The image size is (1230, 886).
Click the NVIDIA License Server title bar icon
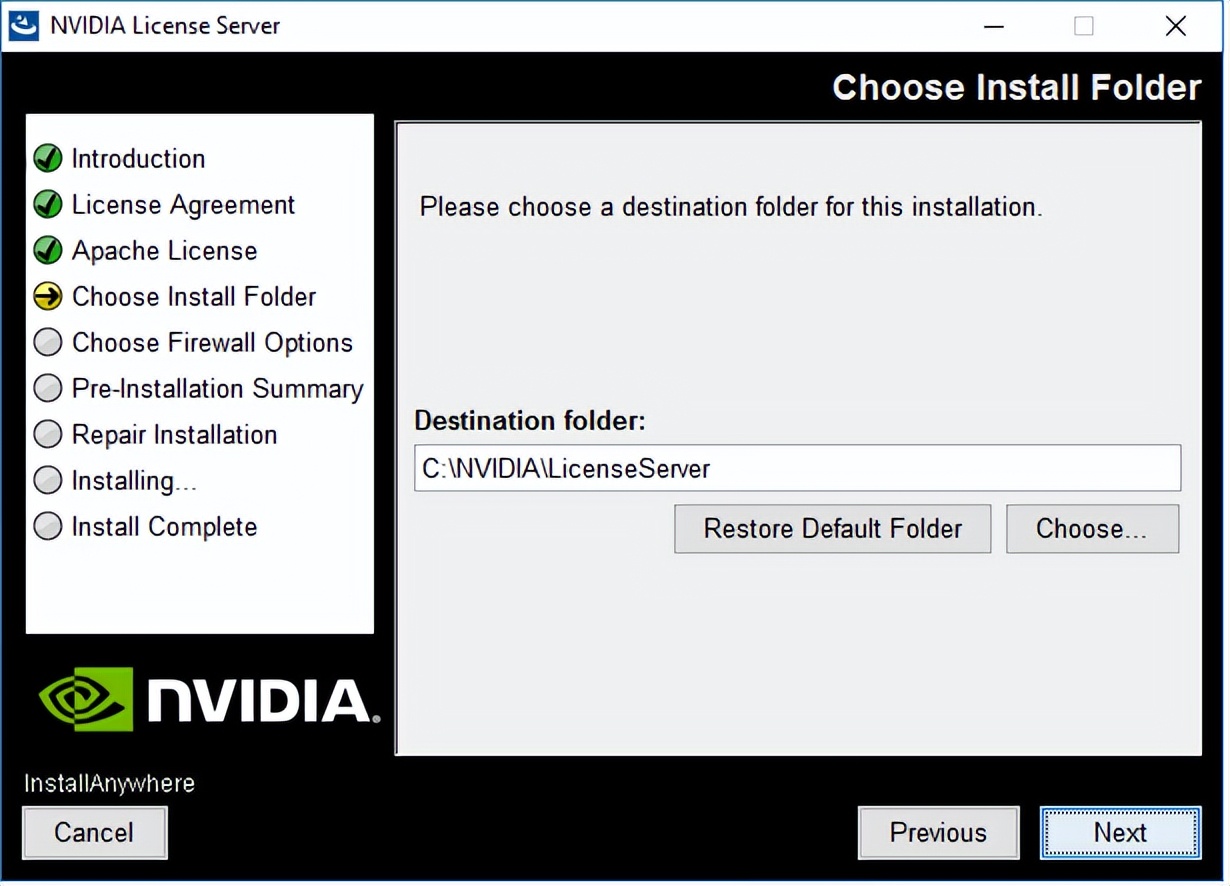24,25
